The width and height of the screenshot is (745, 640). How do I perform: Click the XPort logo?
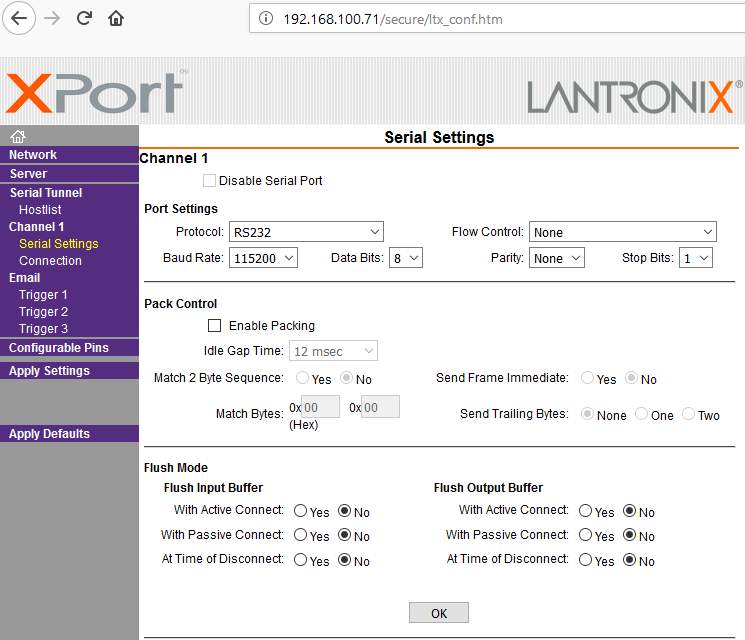(x=96, y=92)
